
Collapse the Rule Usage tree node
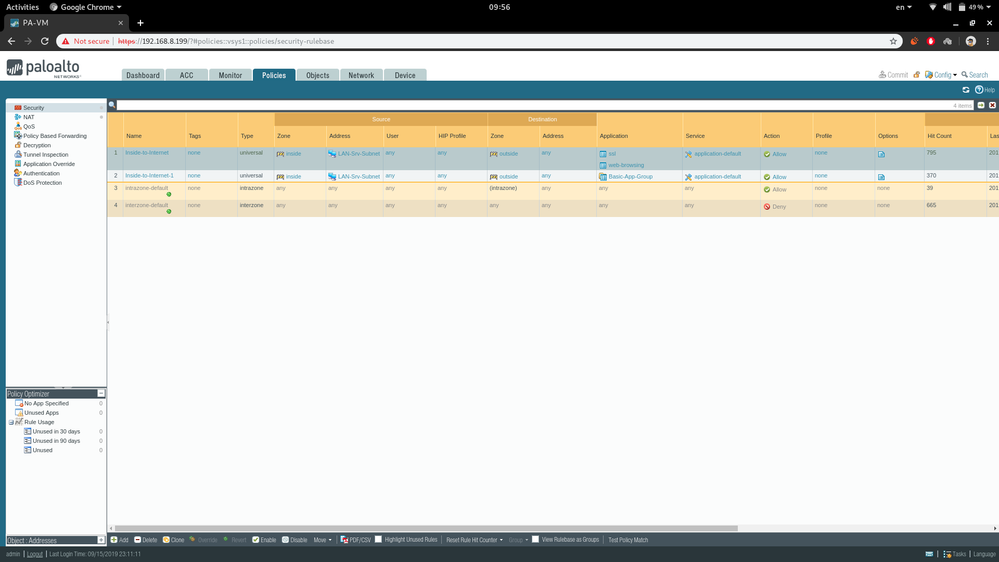(x=11, y=422)
